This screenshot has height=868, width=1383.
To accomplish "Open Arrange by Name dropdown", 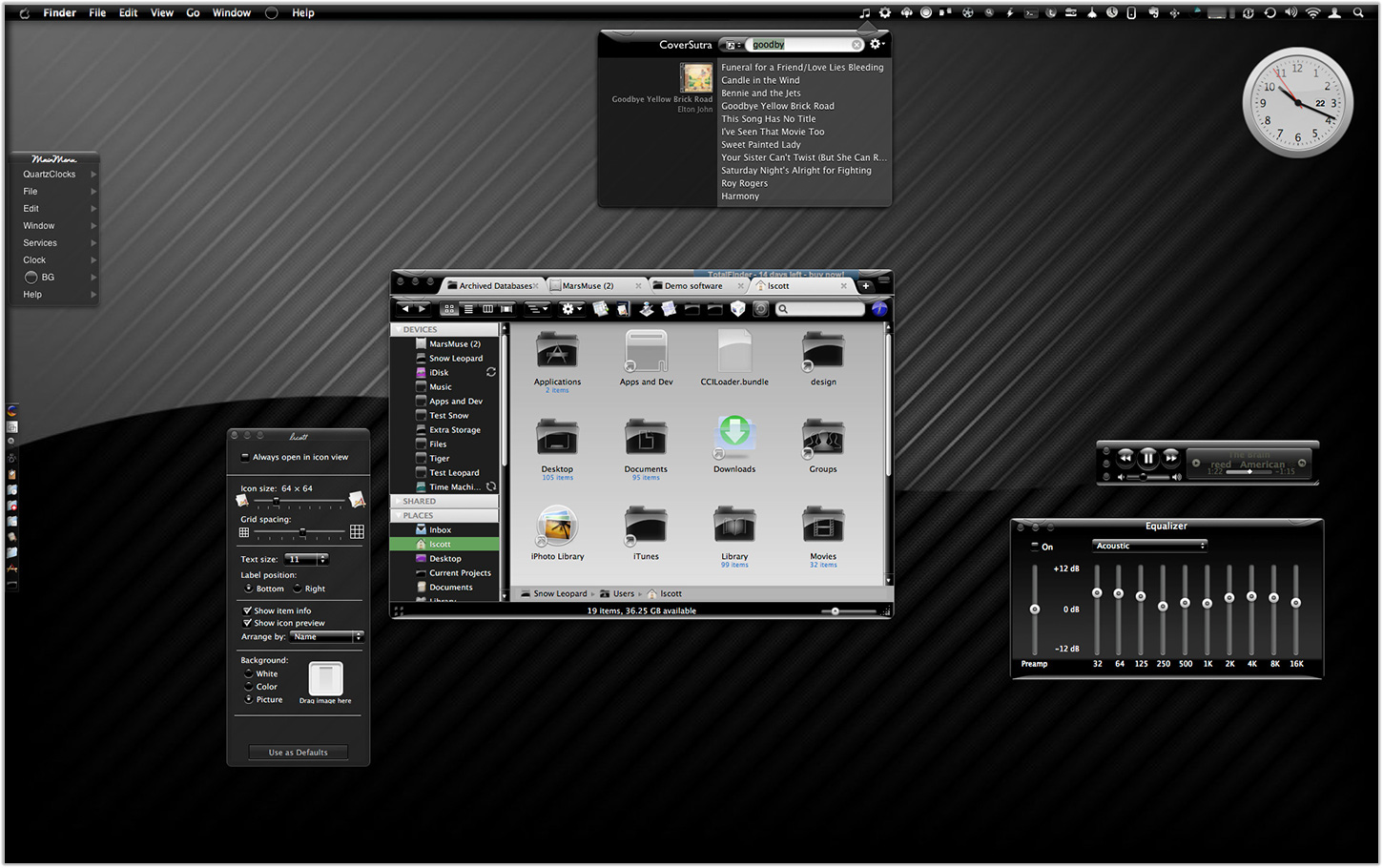I will tap(327, 636).
